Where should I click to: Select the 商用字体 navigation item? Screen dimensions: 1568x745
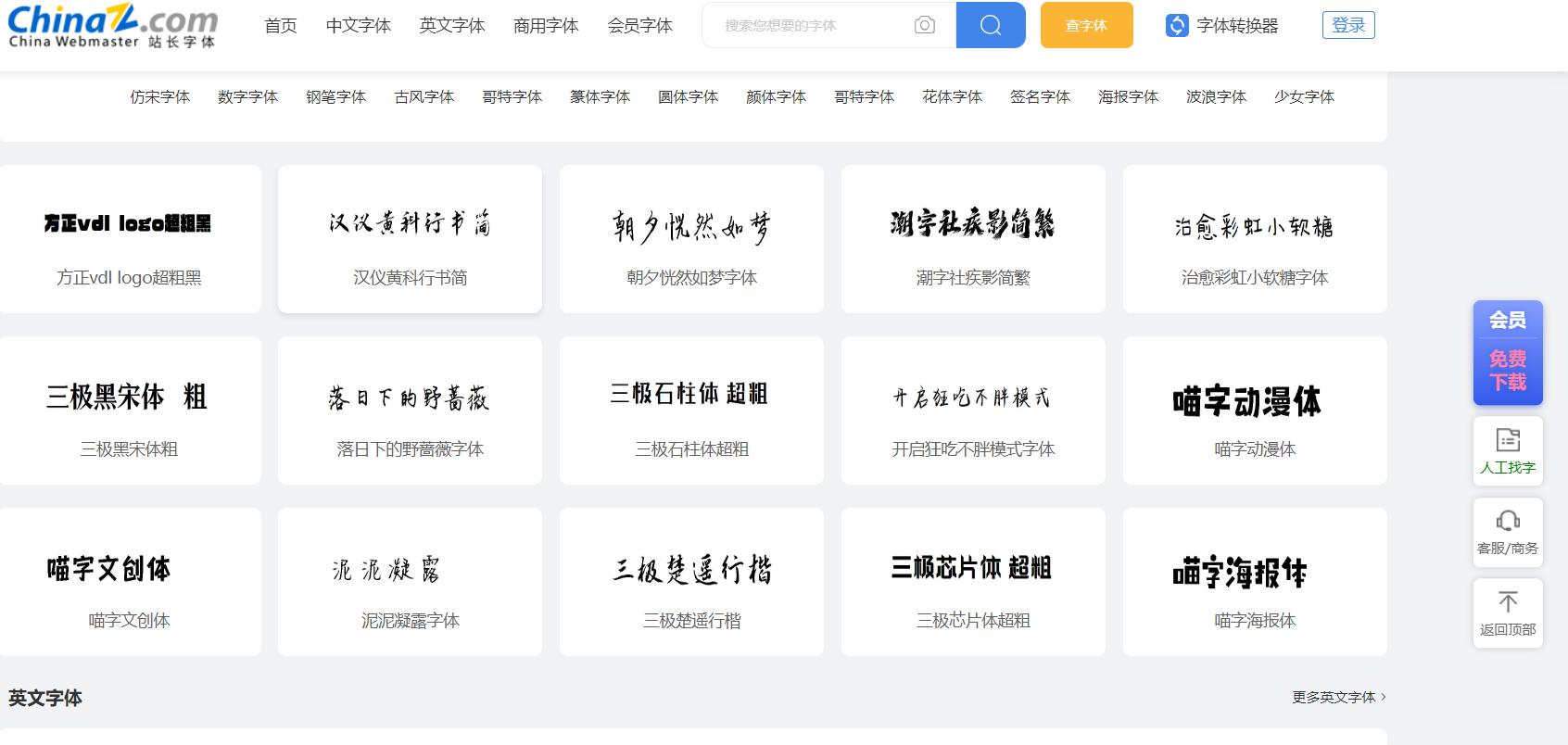click(546, 26)
